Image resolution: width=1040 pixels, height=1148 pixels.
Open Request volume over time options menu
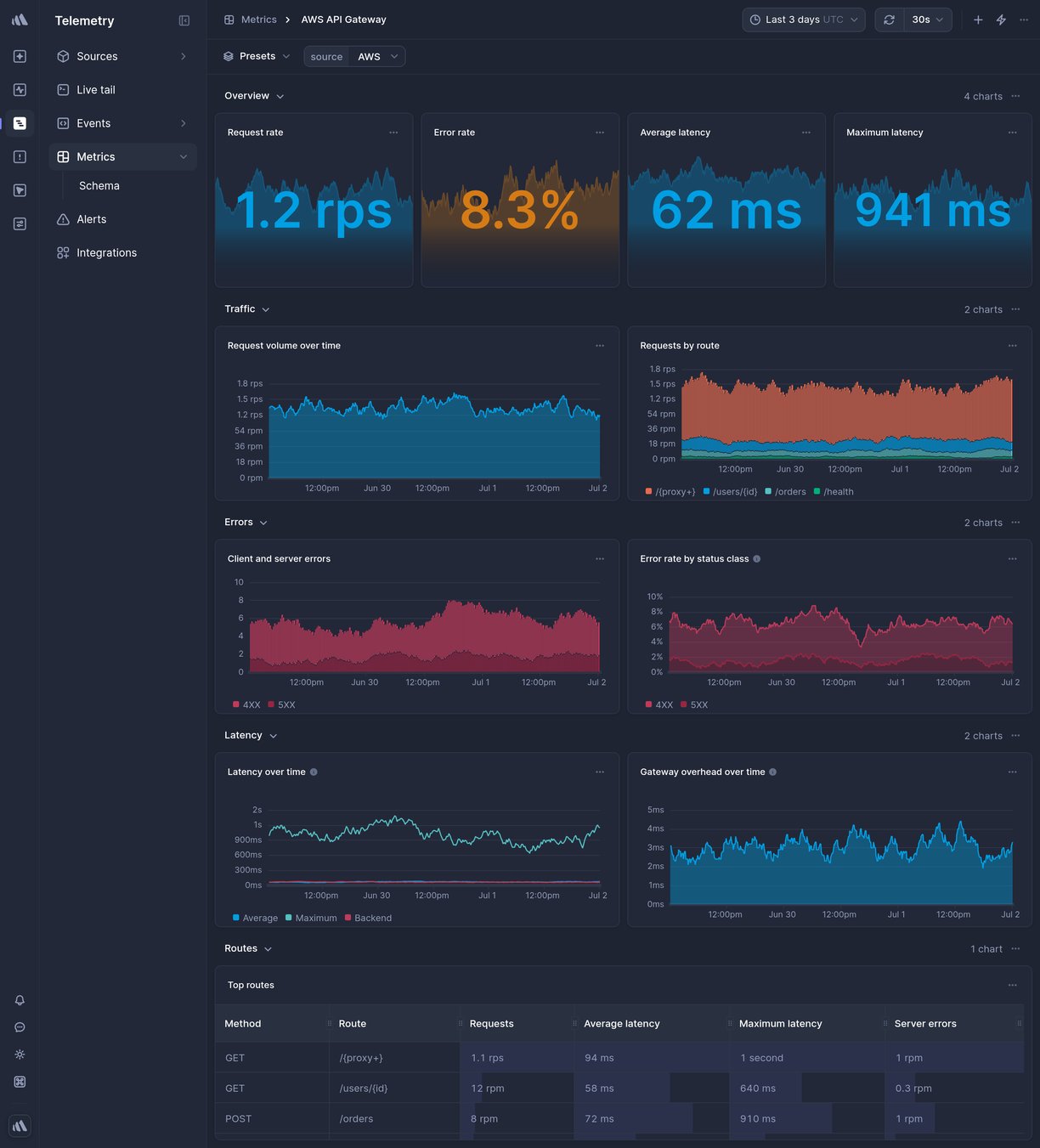point(600,346)
